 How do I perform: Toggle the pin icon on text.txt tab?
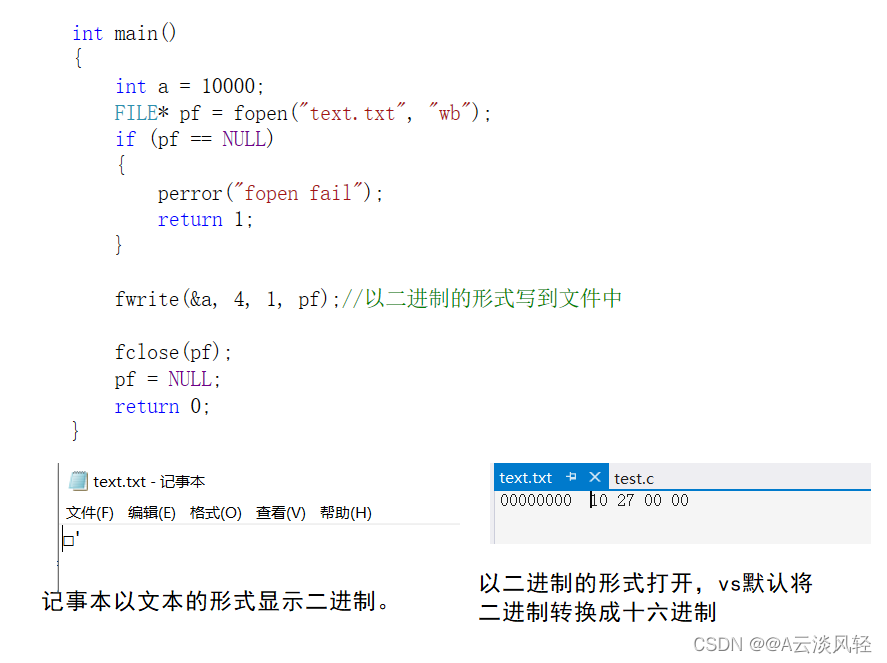tap(569, 477)
